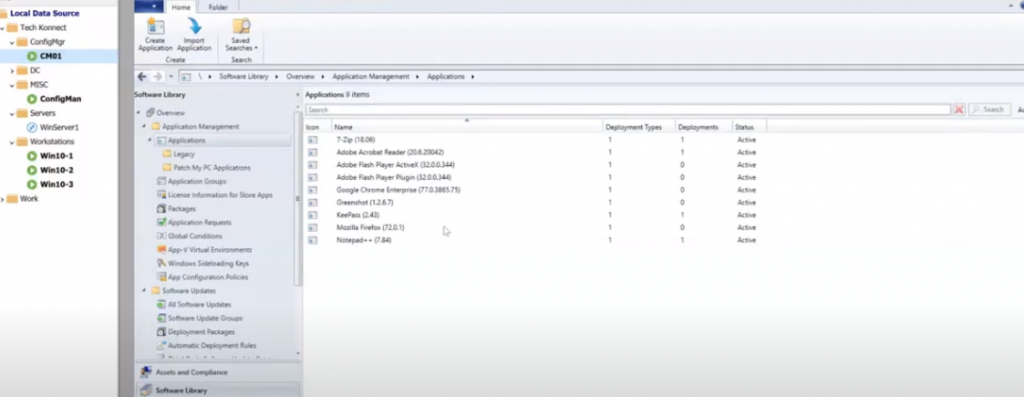
Task: Select the Automatic Deployment Rules icon
Action: 162,346
